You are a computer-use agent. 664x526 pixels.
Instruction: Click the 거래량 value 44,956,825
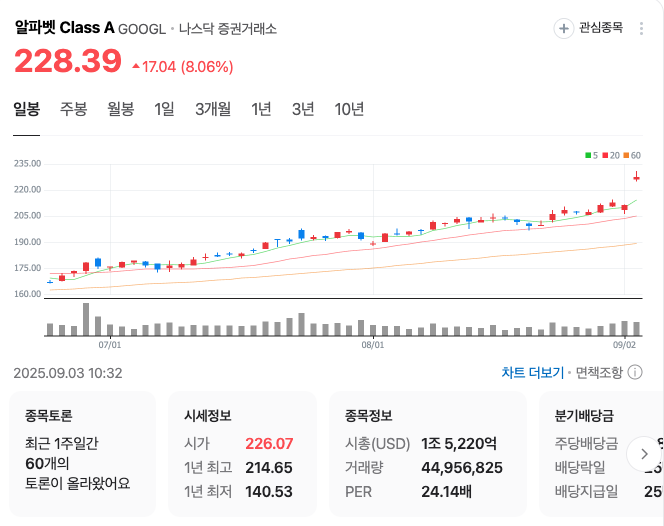[x=462, y=468]
